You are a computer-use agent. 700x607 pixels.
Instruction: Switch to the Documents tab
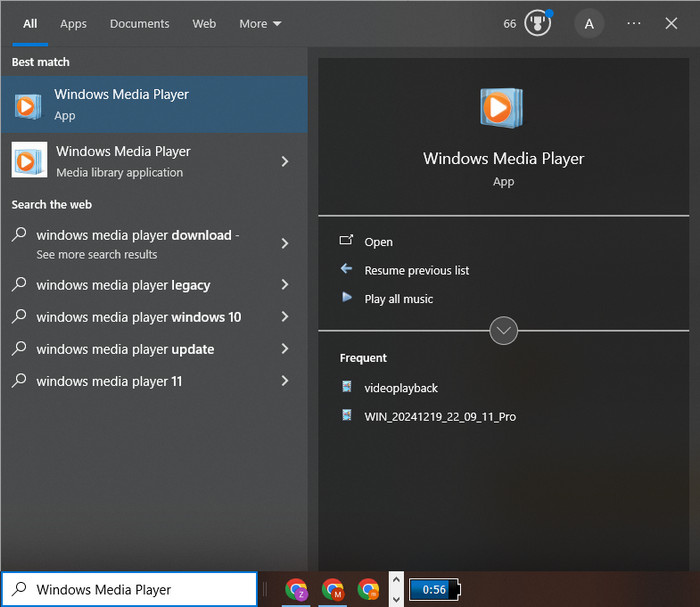coord(139,24)
